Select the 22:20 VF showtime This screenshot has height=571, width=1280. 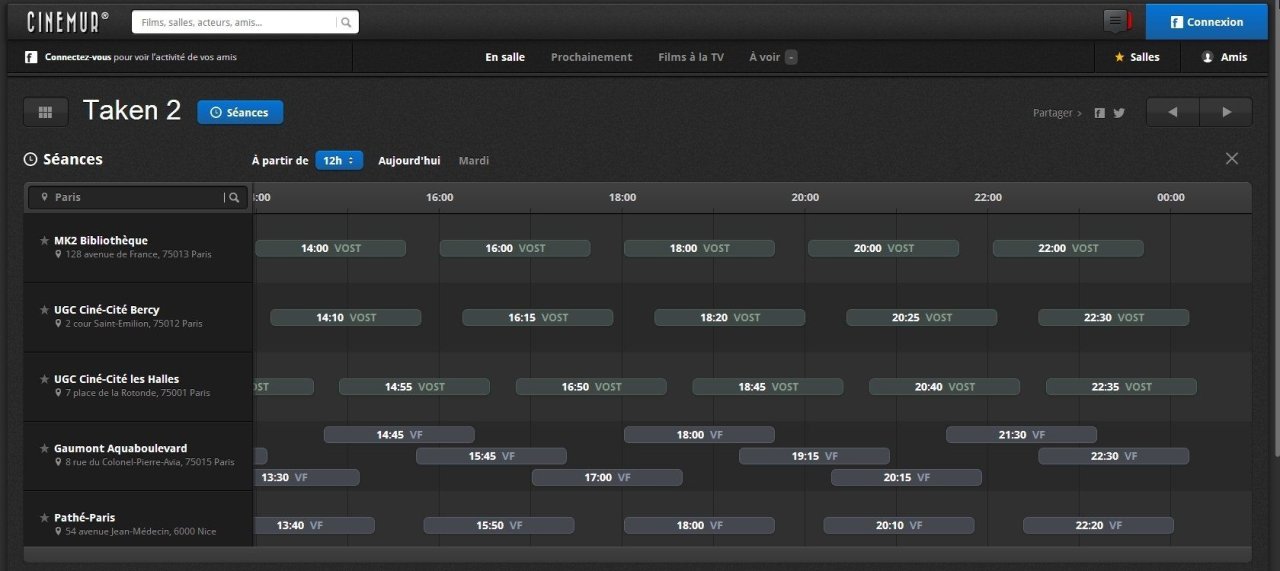(1098, 525)
